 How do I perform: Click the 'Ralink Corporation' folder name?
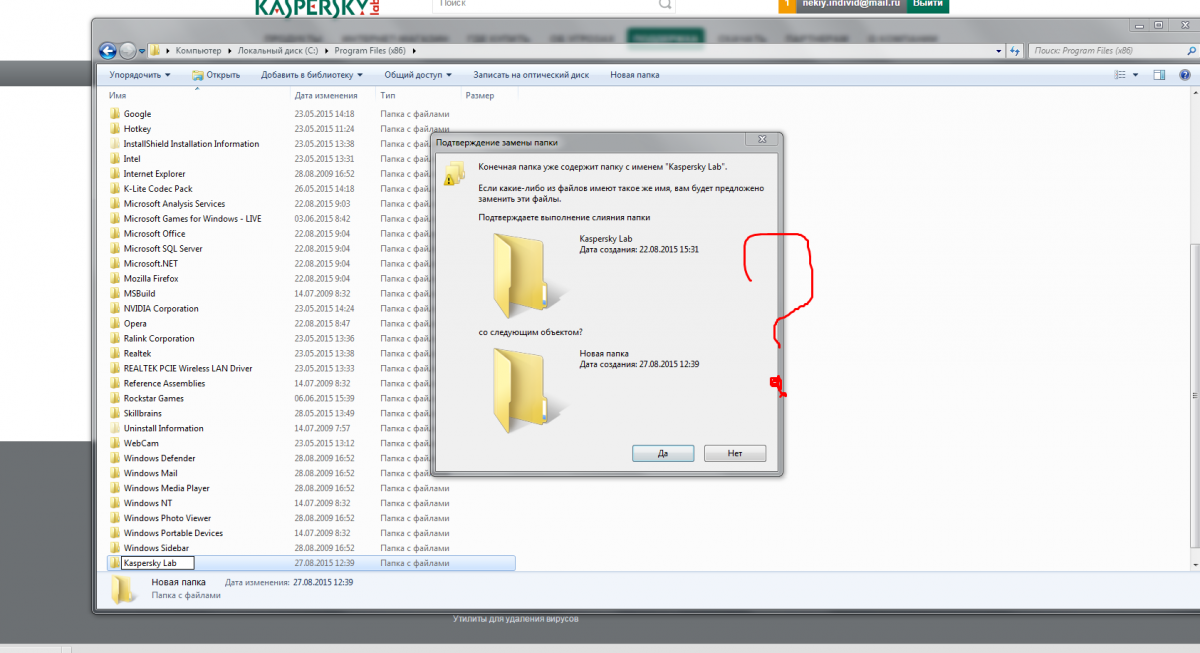pos(159,339)
